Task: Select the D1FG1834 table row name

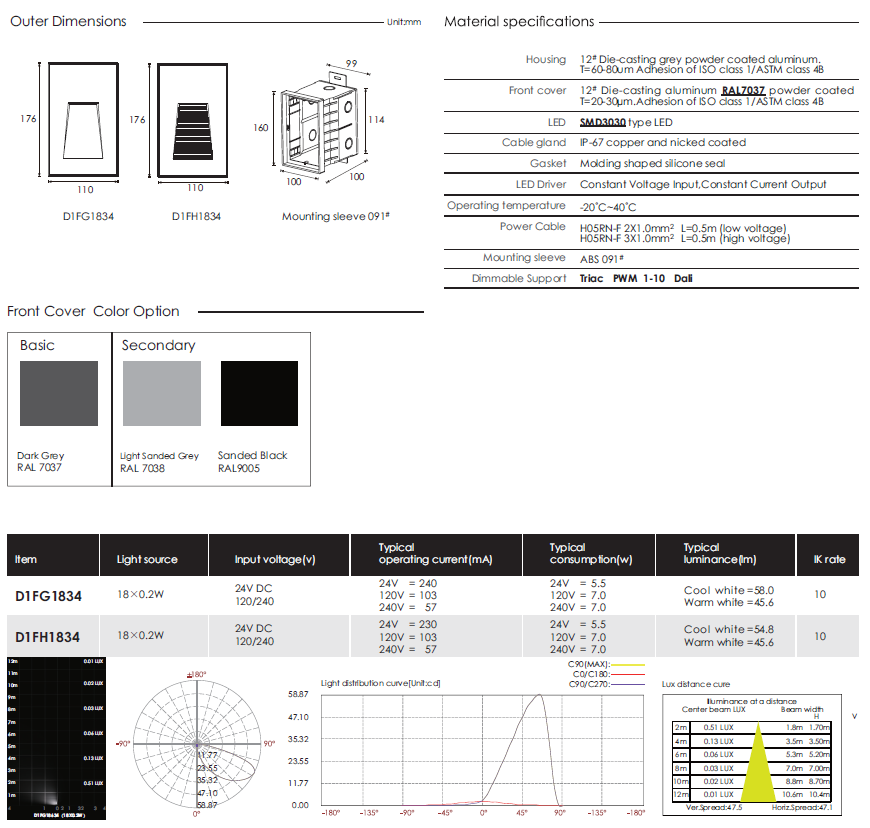Action: point(49,597)
